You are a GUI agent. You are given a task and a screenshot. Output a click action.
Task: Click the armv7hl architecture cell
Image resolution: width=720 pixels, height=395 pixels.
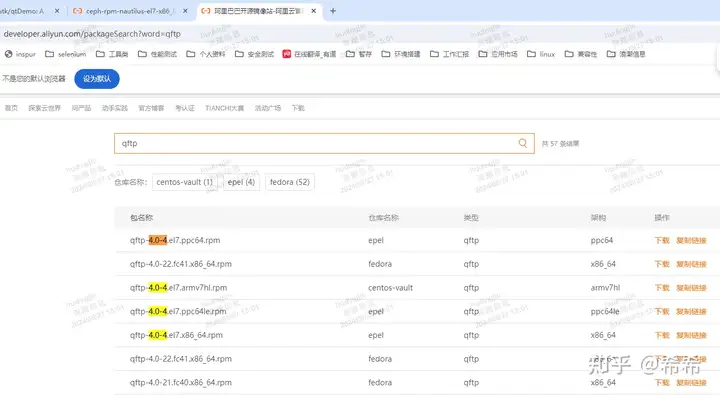605,288
